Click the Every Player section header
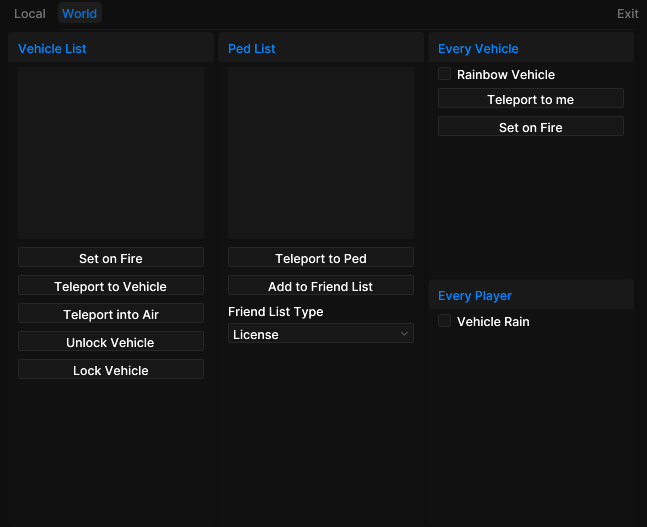Screen dimensions: 647x527 coord(475,295)
